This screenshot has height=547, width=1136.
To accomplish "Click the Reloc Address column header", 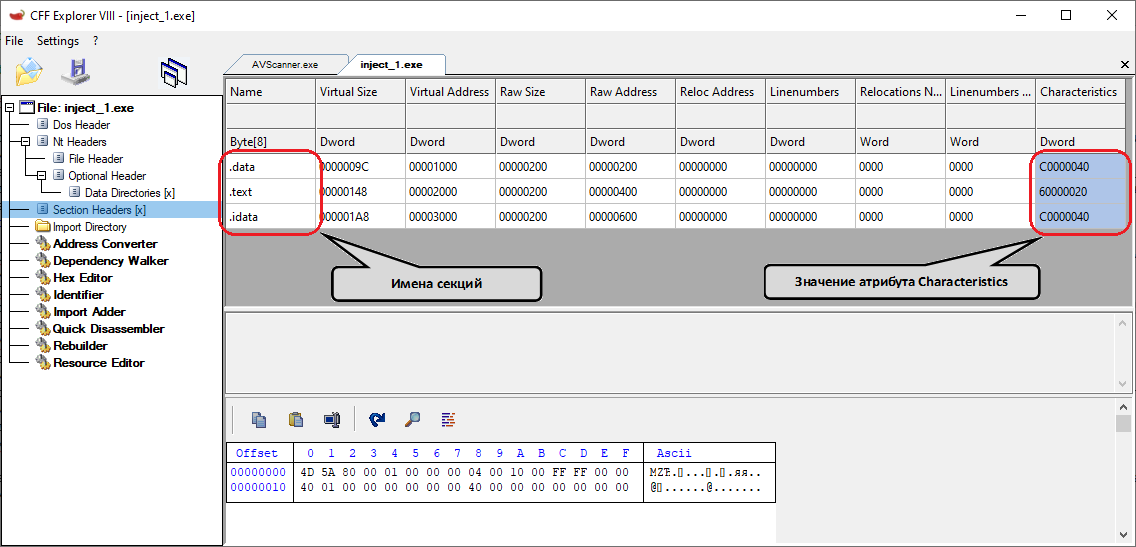I will coord(720,92).
